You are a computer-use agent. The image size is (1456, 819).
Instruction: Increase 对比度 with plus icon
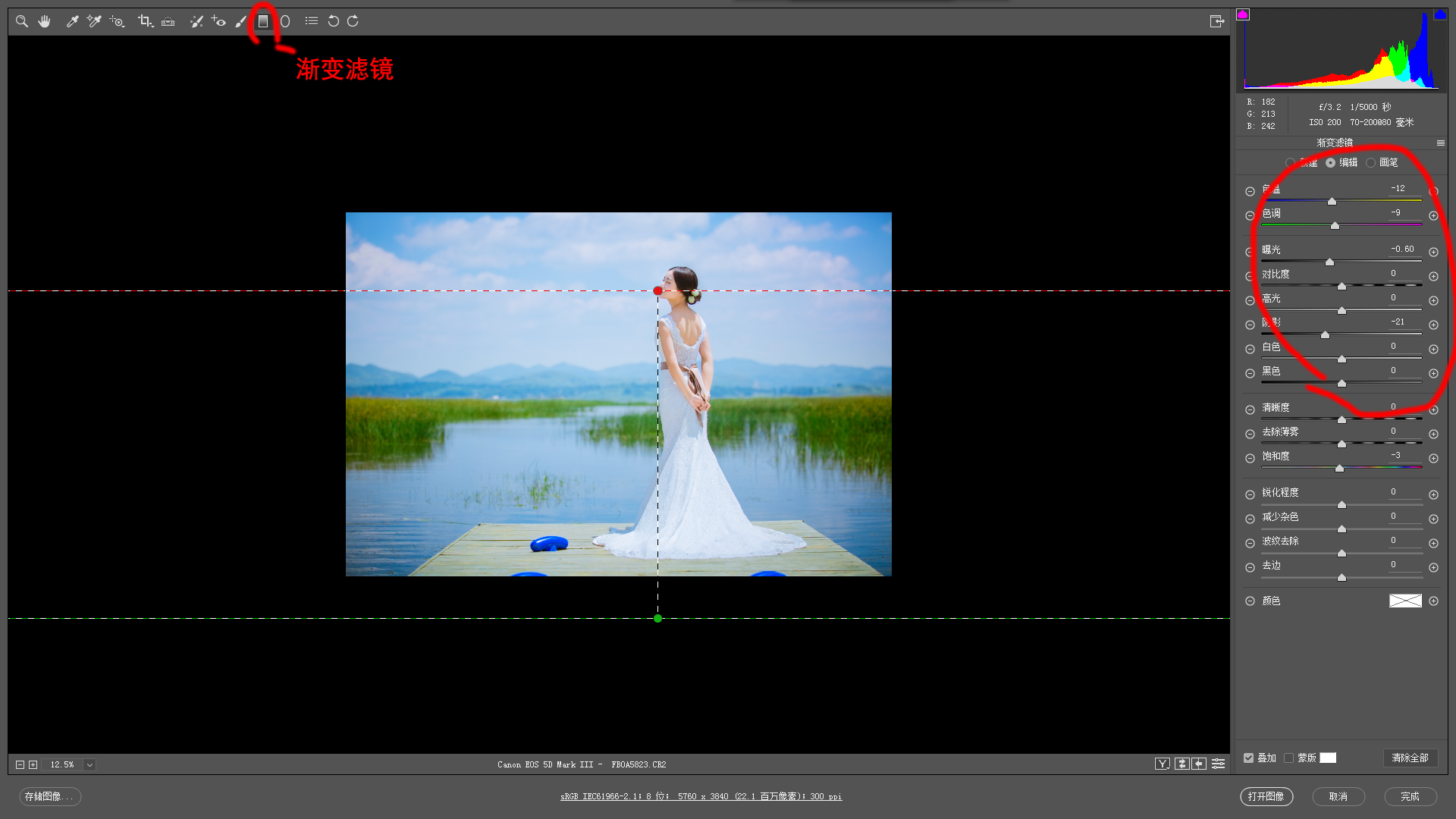coord(1433,277)
